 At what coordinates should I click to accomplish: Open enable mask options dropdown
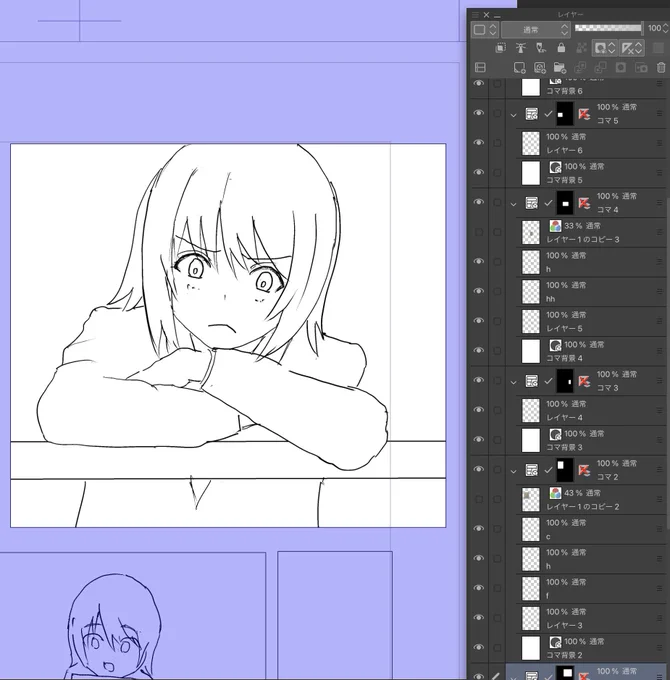pyautogui.click(x=605, y=48)
